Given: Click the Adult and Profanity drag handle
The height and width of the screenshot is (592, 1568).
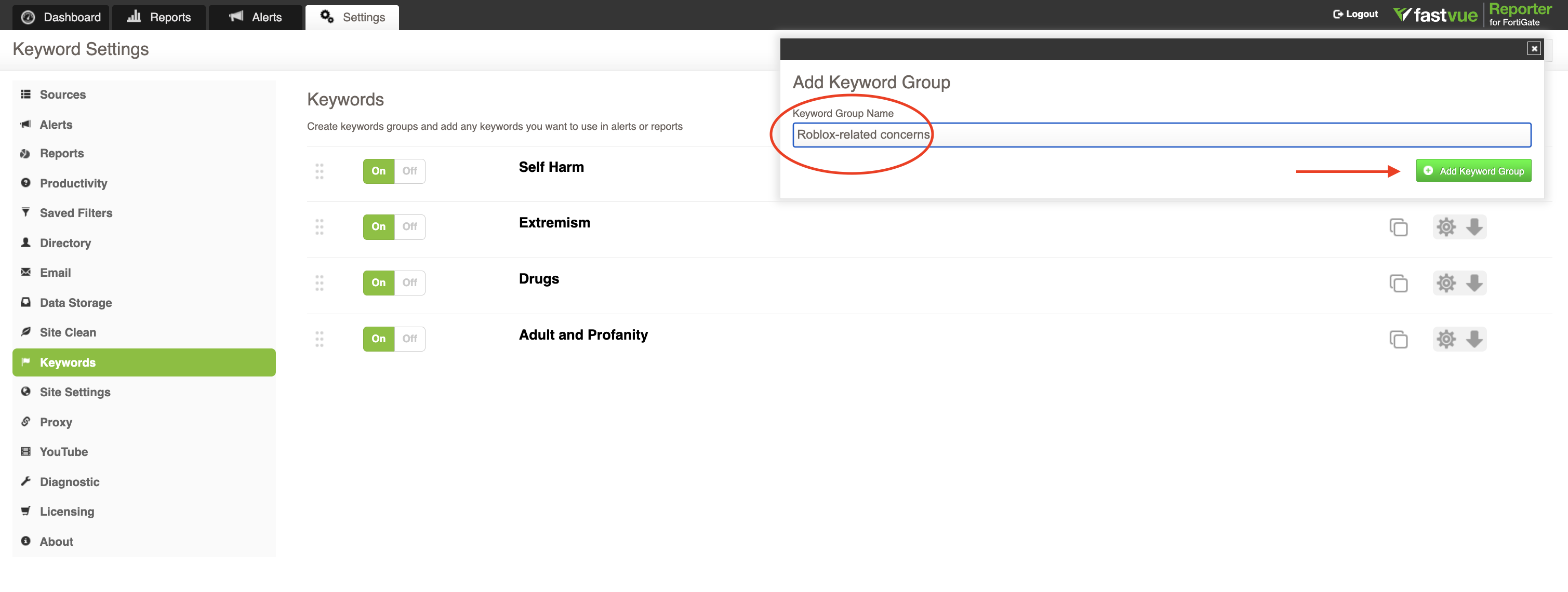Looking at the screenshot, I should pyautogui.click(x=319, y=339).
